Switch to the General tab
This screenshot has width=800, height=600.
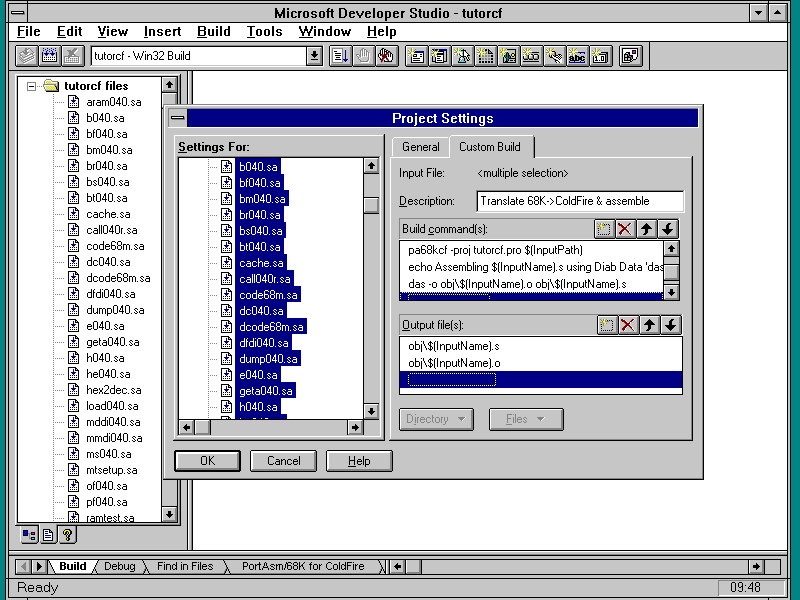pos(420,147)
